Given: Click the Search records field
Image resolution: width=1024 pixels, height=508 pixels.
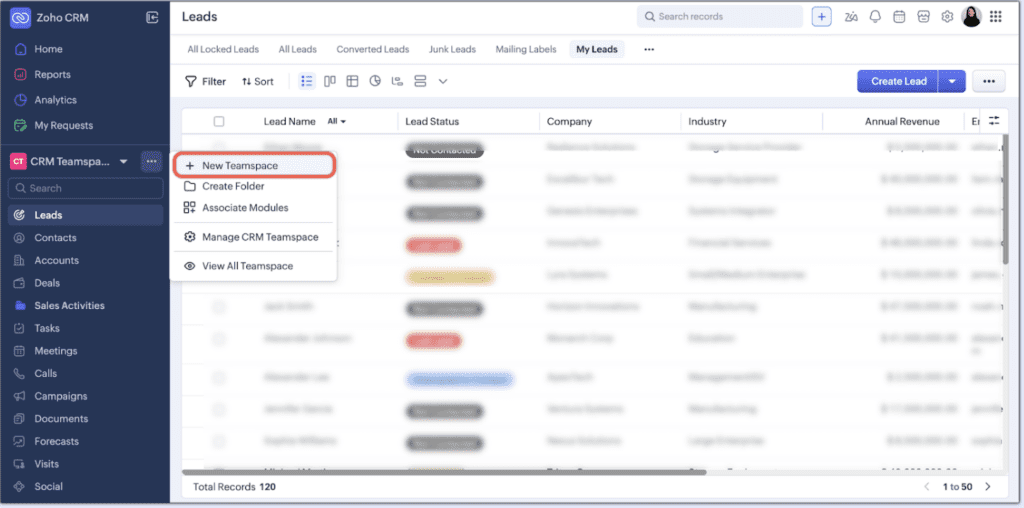Looking at the screenshot, I should [x=720, y=17].
